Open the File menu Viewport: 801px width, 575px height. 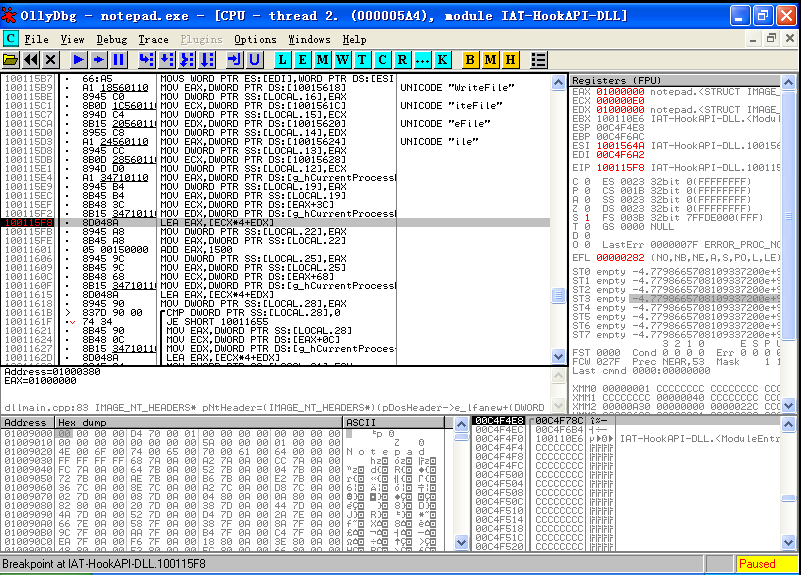click(x=36, y=39)
